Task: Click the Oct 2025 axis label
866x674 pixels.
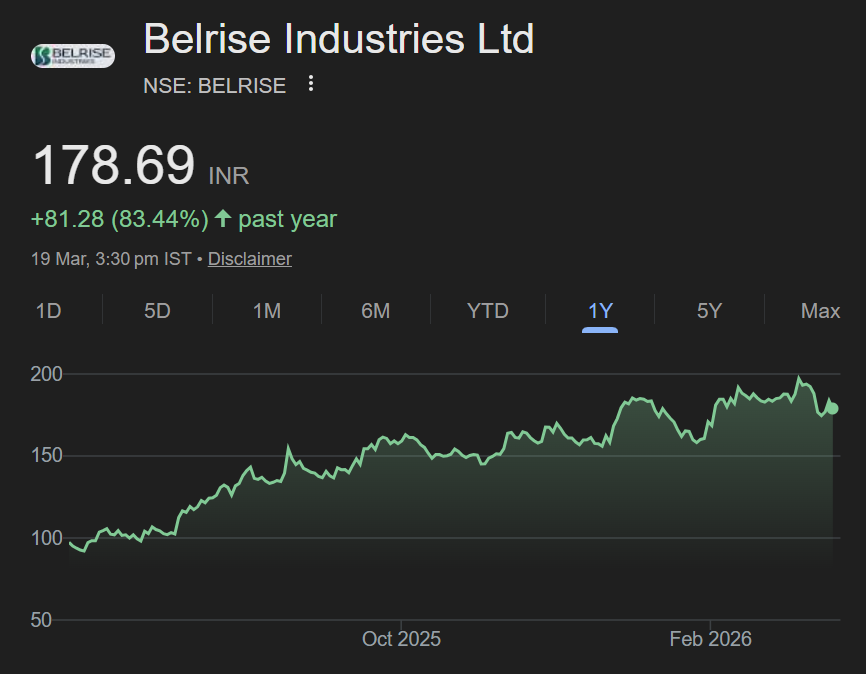Action: tap(401, 638)
